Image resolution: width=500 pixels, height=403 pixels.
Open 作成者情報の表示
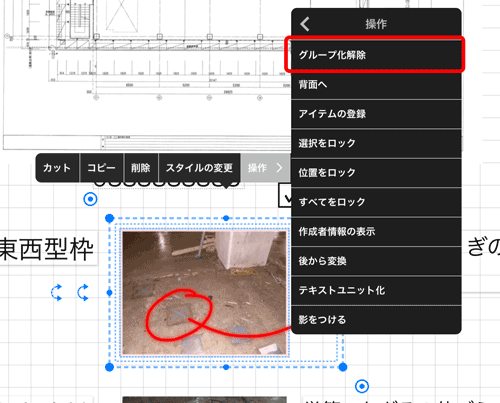[x=376, y=231]
